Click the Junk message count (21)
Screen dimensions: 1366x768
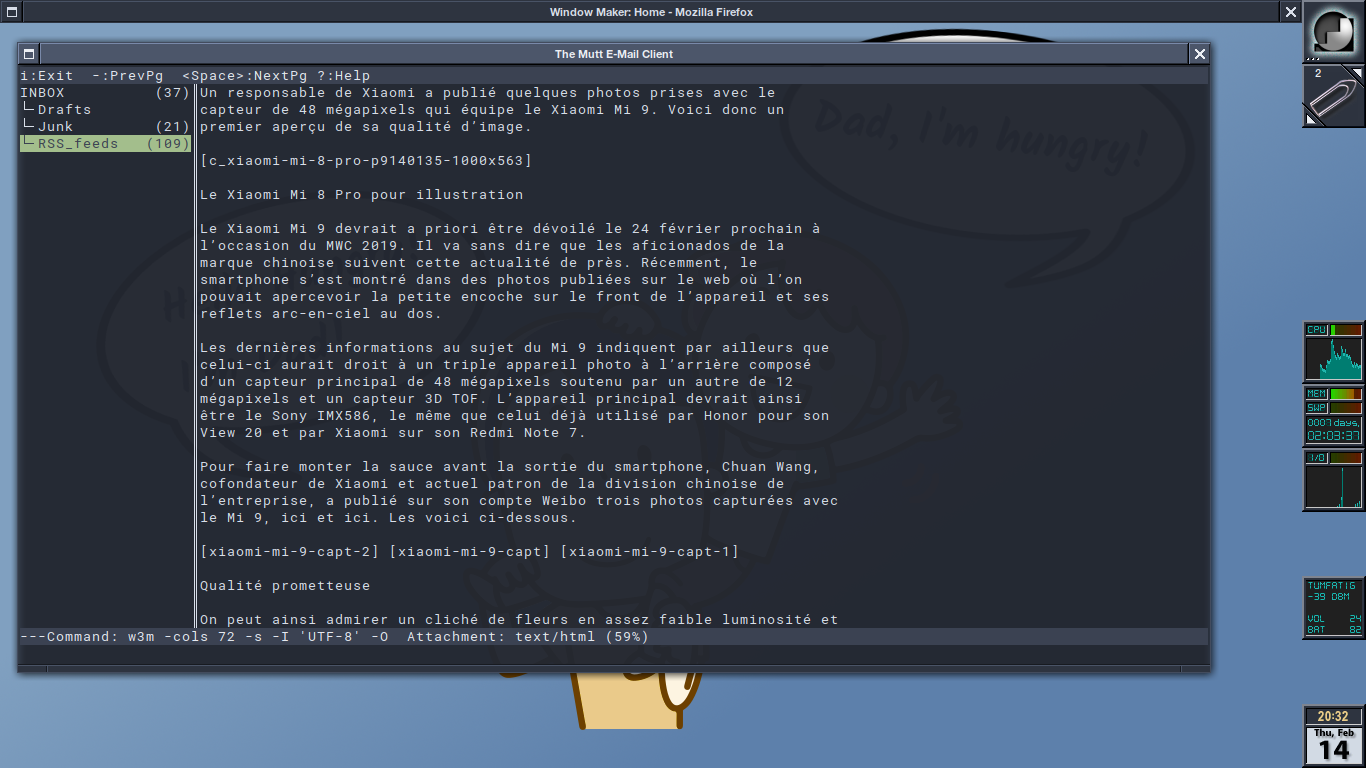tap(173, 127)
